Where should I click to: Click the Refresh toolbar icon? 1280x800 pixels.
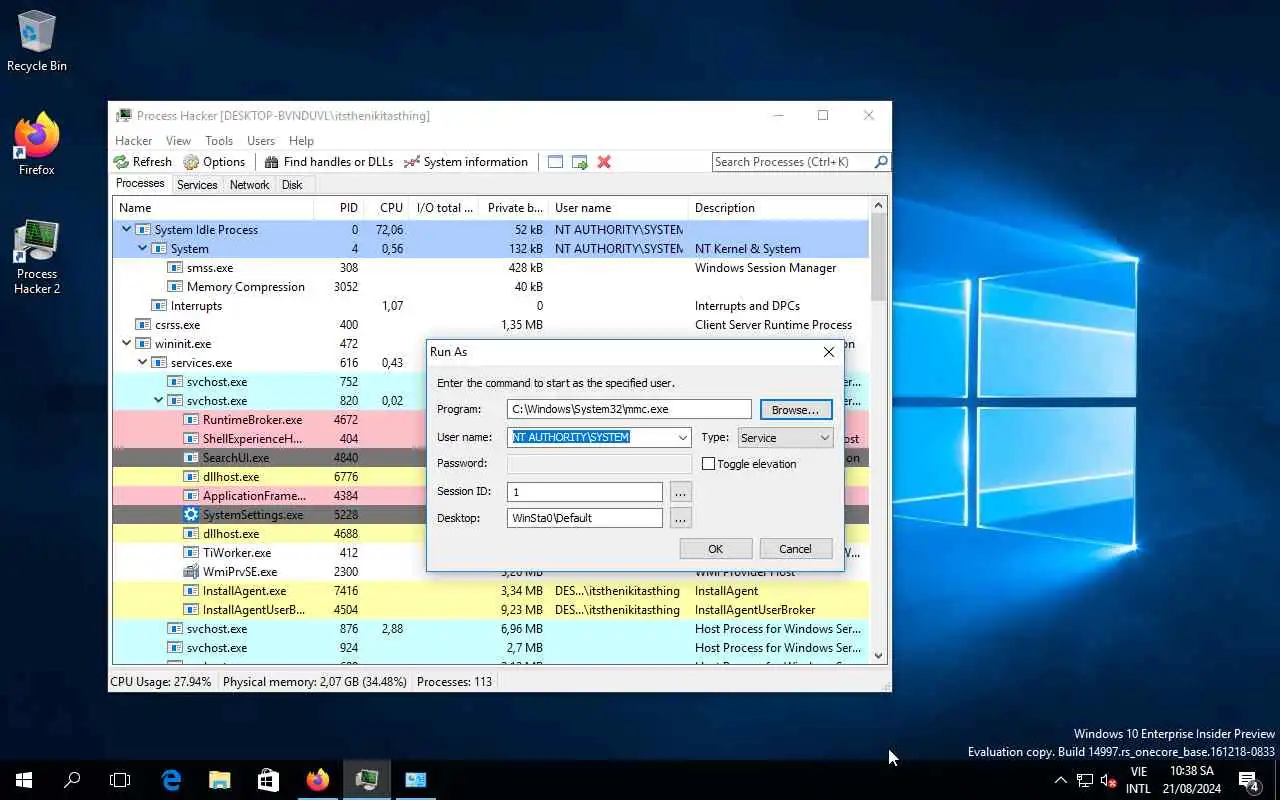[121, 162]
